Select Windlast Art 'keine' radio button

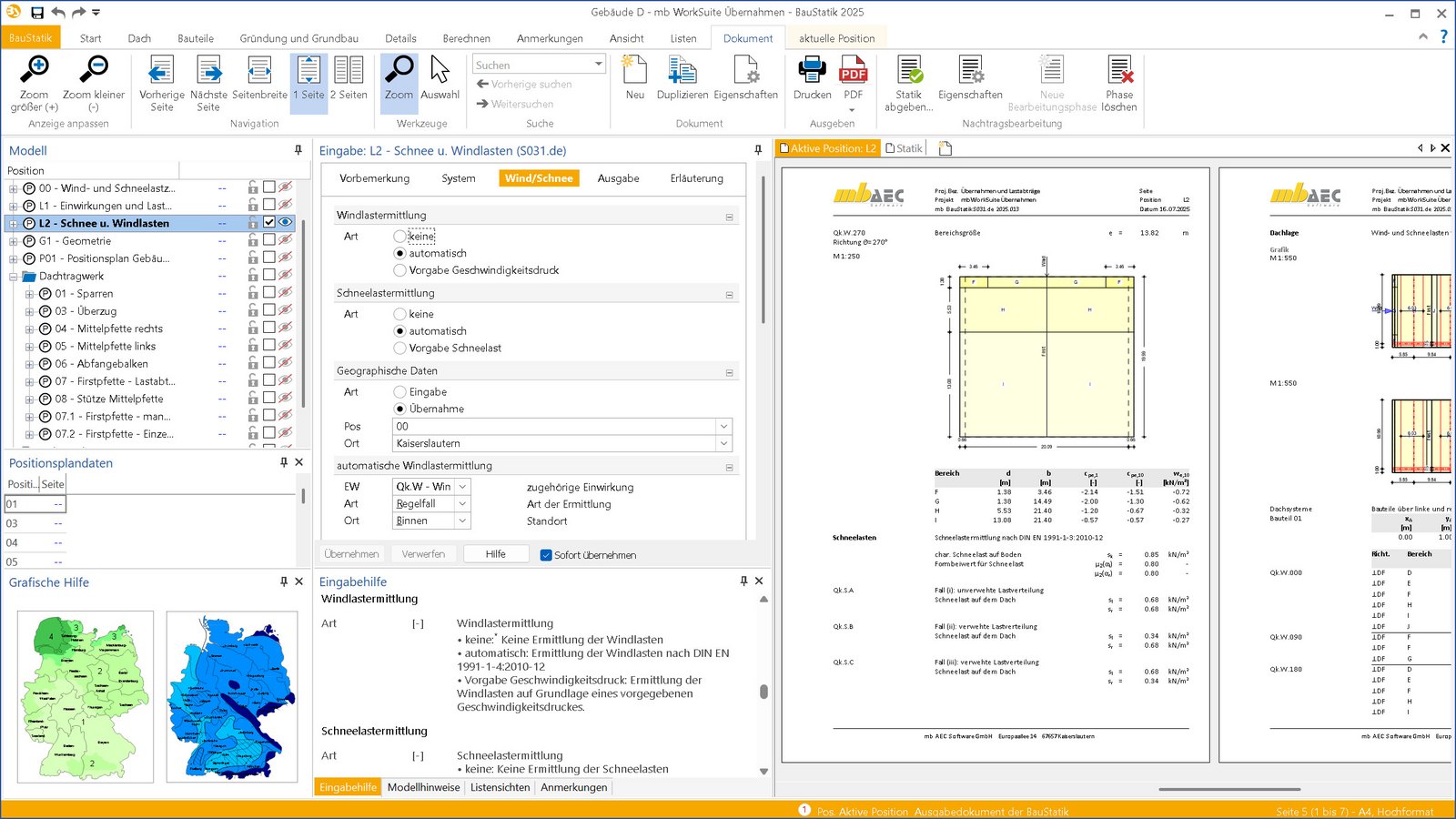pyautogui.click(x=399, y=236)
